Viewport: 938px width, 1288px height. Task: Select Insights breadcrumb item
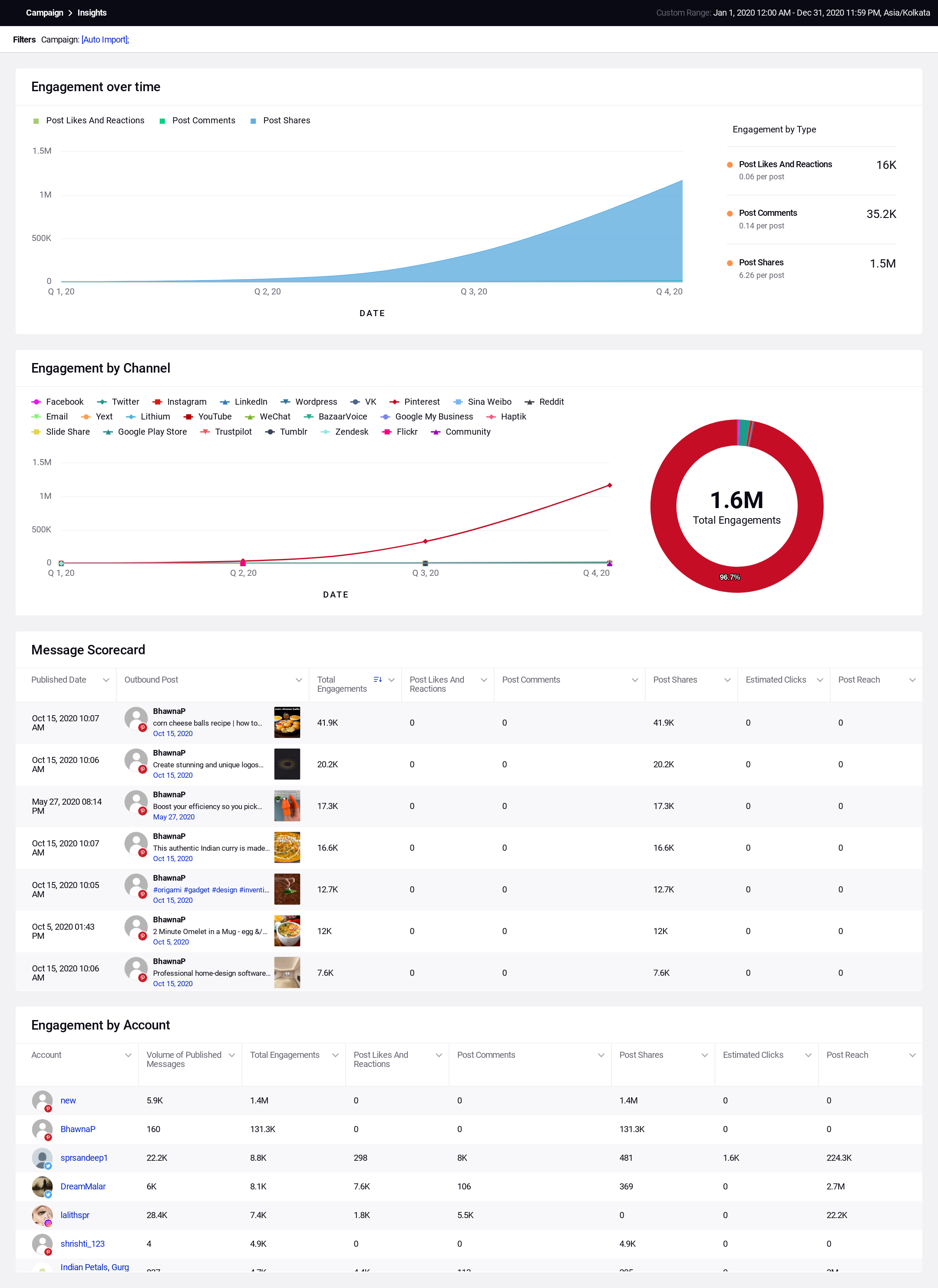tap(92, 13)
